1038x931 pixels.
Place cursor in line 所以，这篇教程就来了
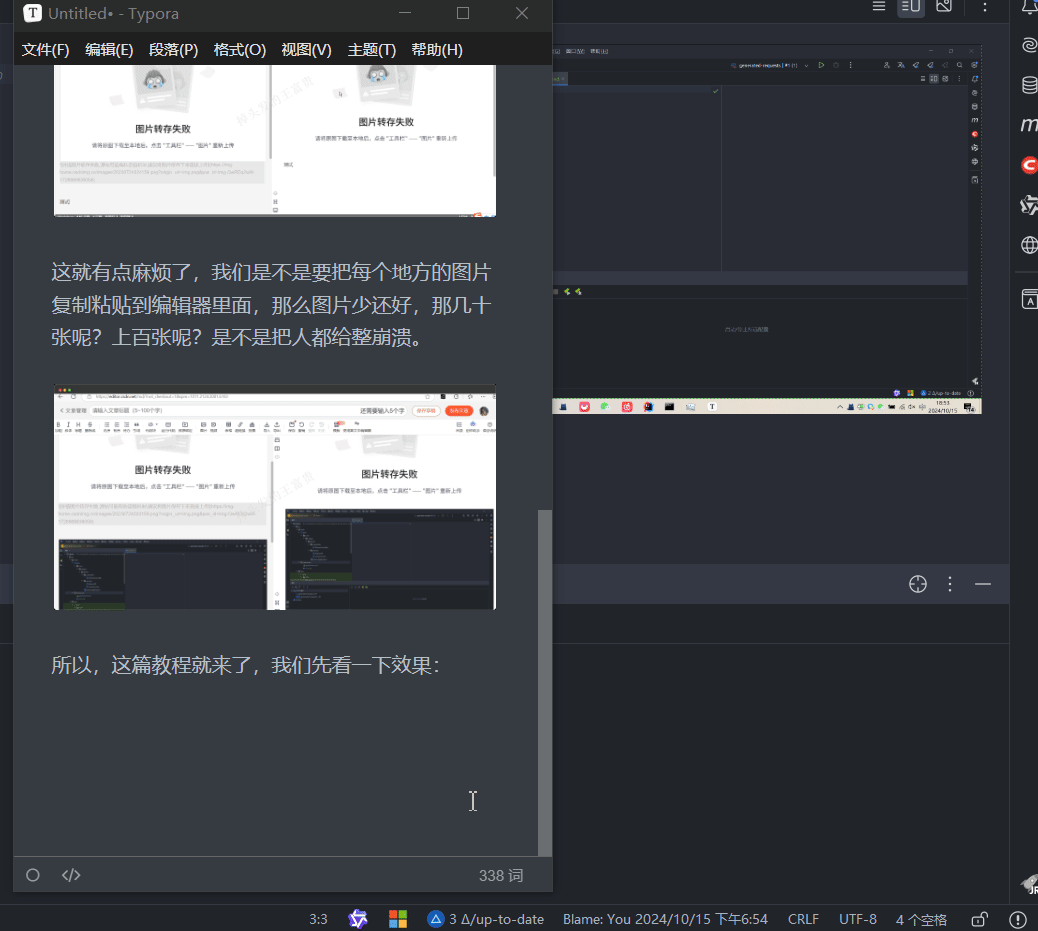click(x=245, y=665)
